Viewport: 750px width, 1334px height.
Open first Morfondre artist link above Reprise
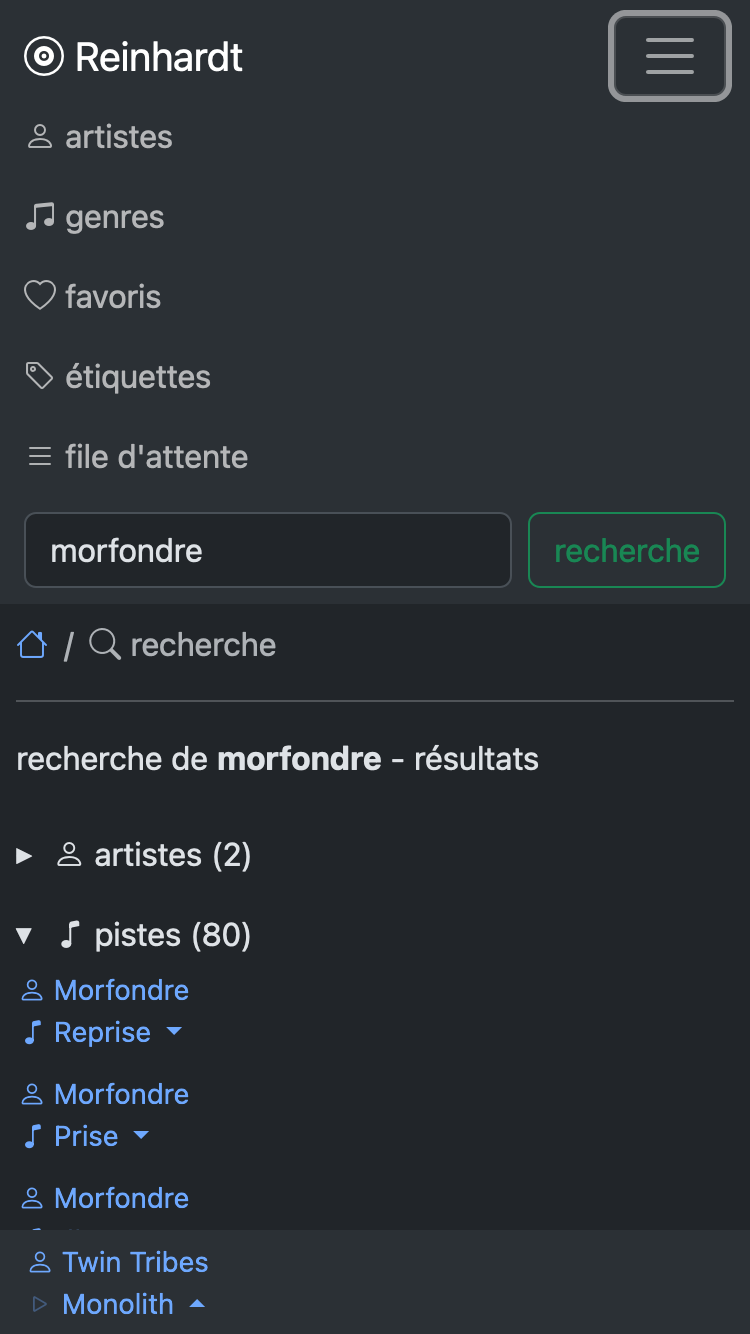pos(121,990)
